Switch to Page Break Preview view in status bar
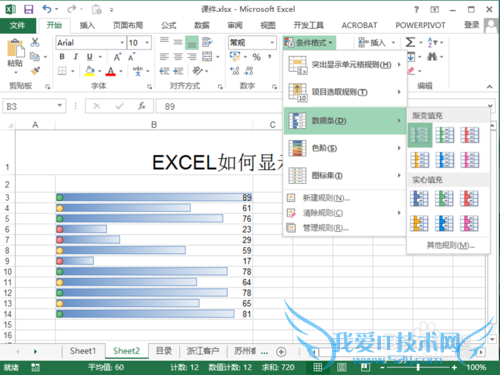 [x=365, y=367]
